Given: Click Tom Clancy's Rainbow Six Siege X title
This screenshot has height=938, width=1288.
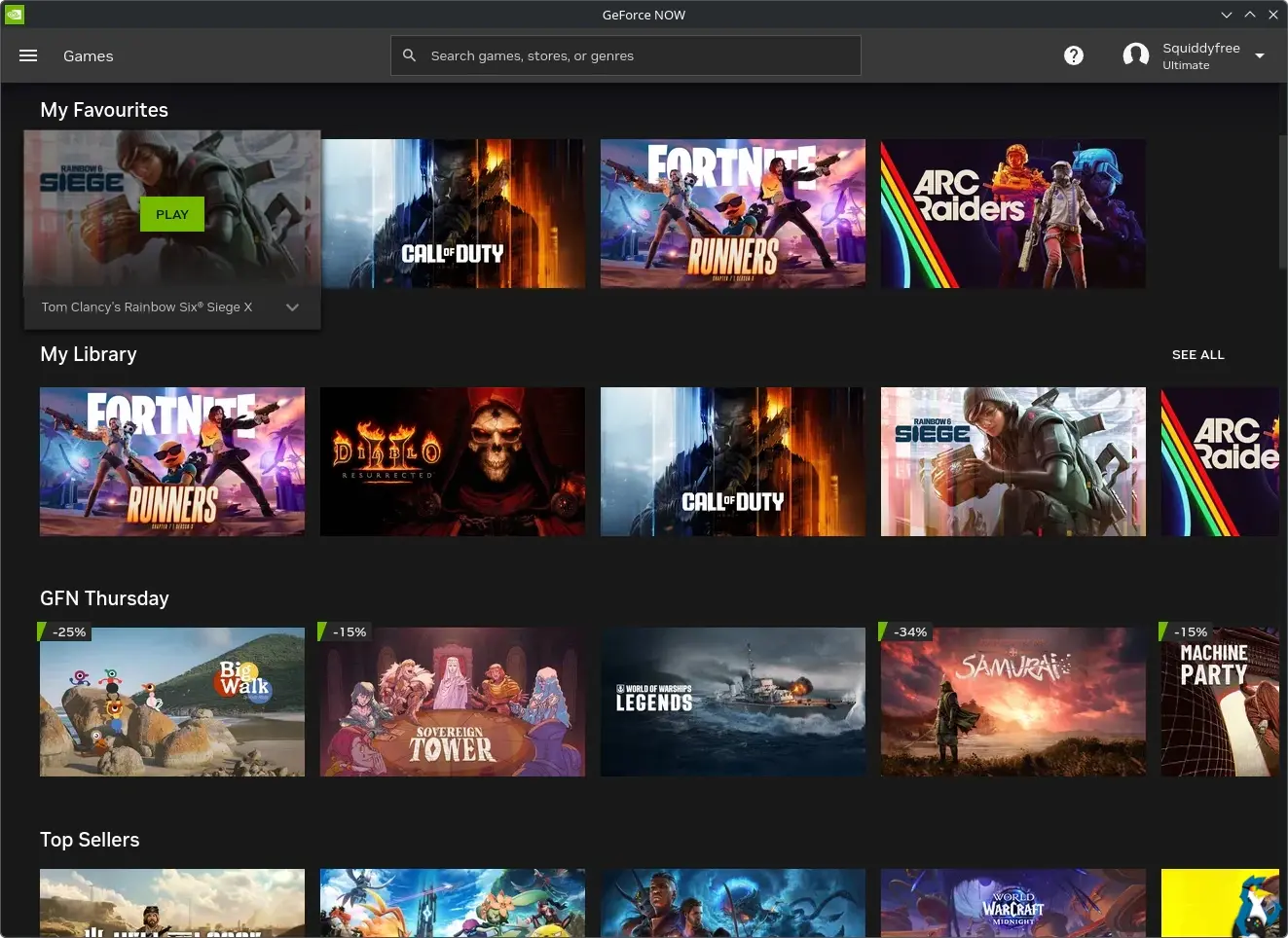Looking at the screenshot, I should pyautogui.click(x=147, y=307).
